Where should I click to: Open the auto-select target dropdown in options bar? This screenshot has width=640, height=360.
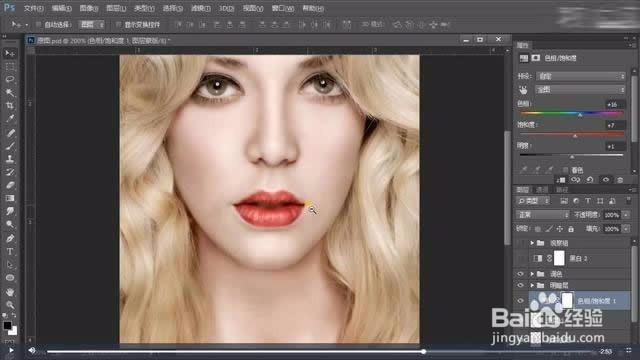click(92, 25)
